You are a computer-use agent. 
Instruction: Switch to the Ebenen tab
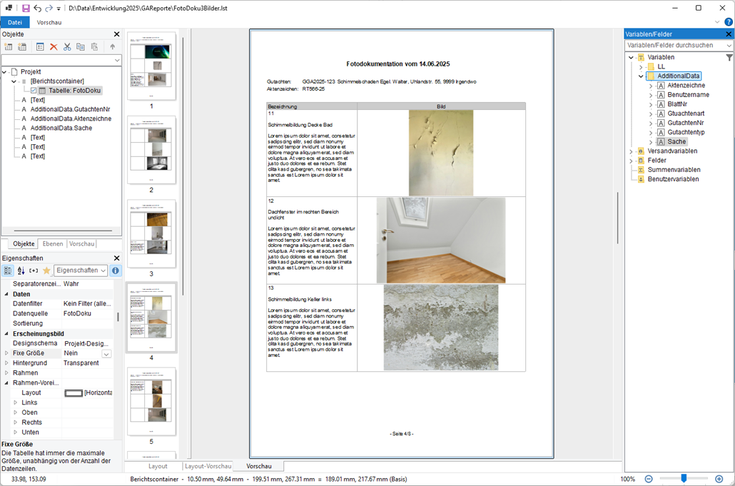point(52,244)
